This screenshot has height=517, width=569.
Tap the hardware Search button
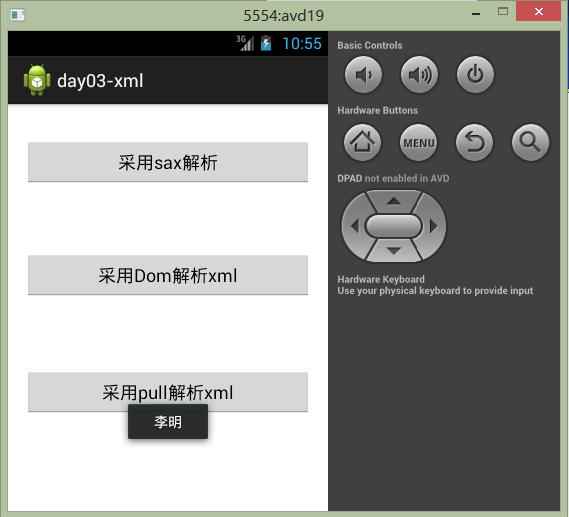tap(530, 142)
